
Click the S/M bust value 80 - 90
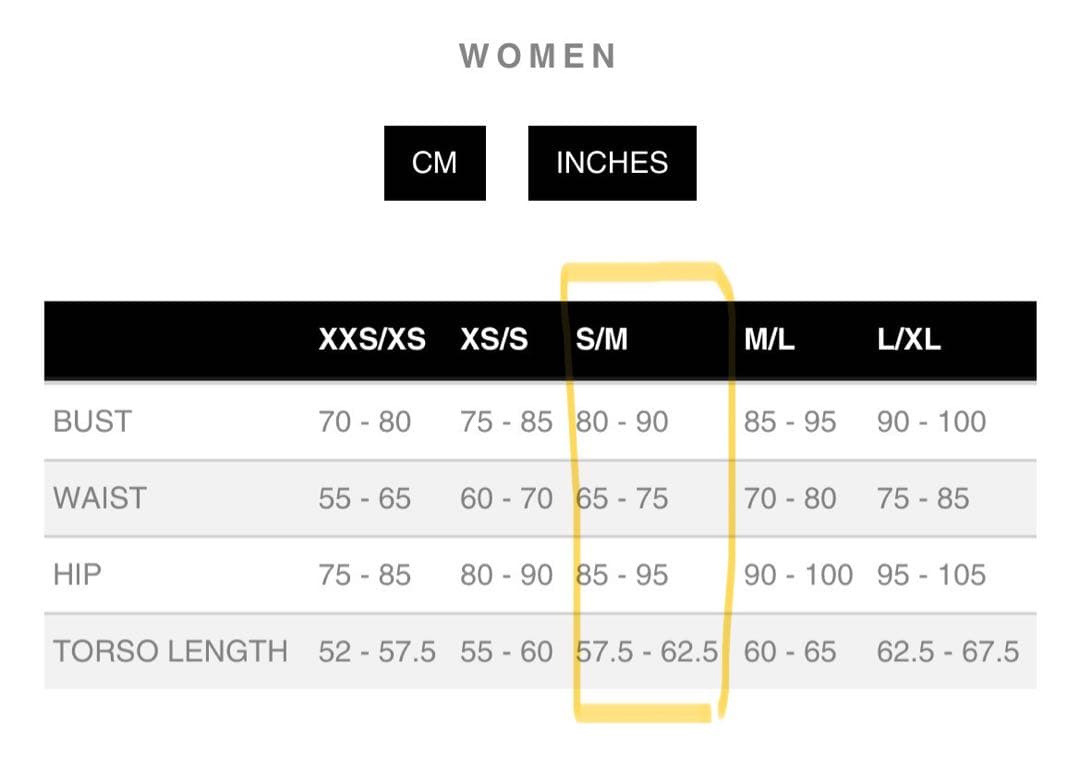click(x=623, y=422)
